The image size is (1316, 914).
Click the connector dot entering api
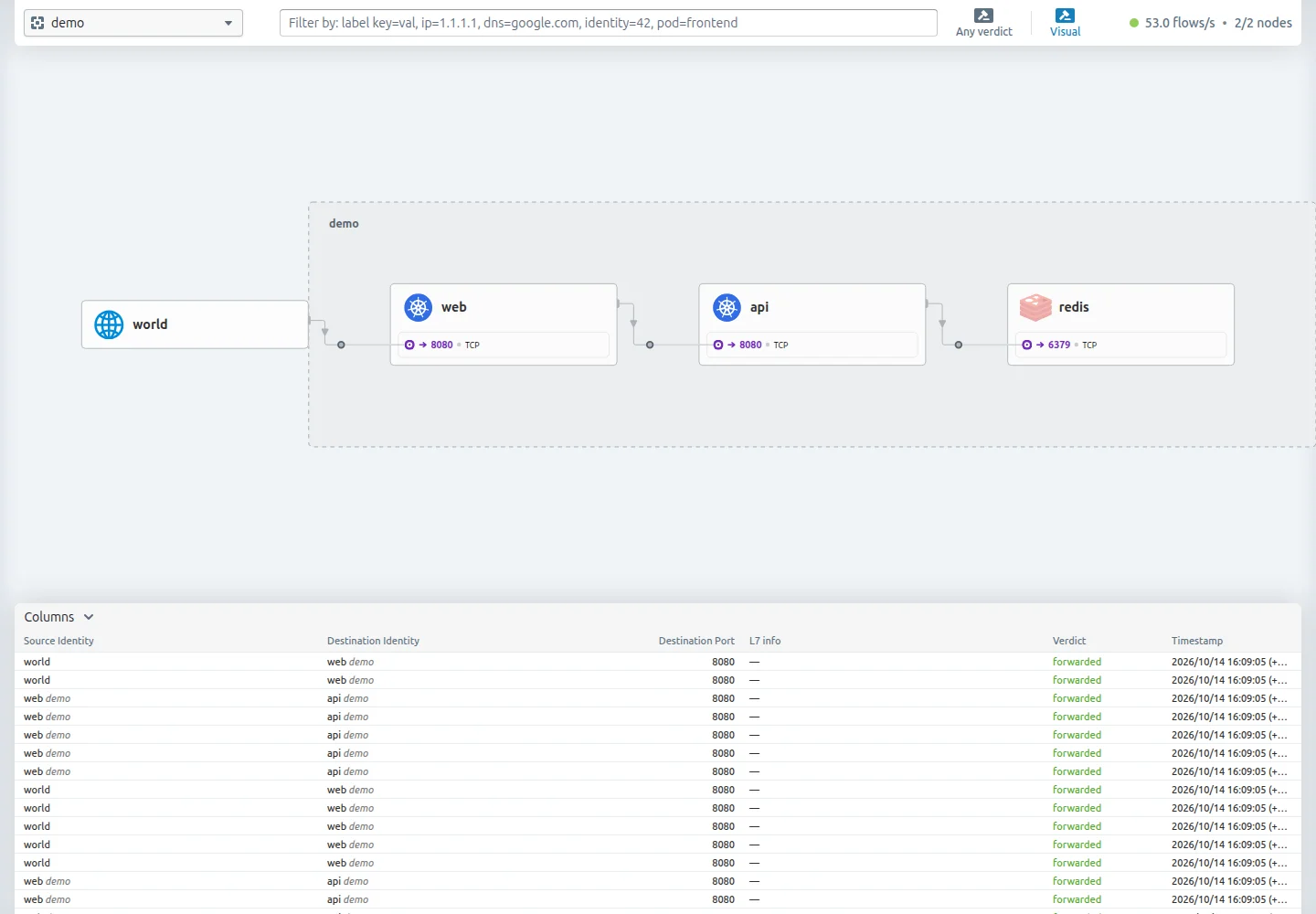(x=650, y=345)
